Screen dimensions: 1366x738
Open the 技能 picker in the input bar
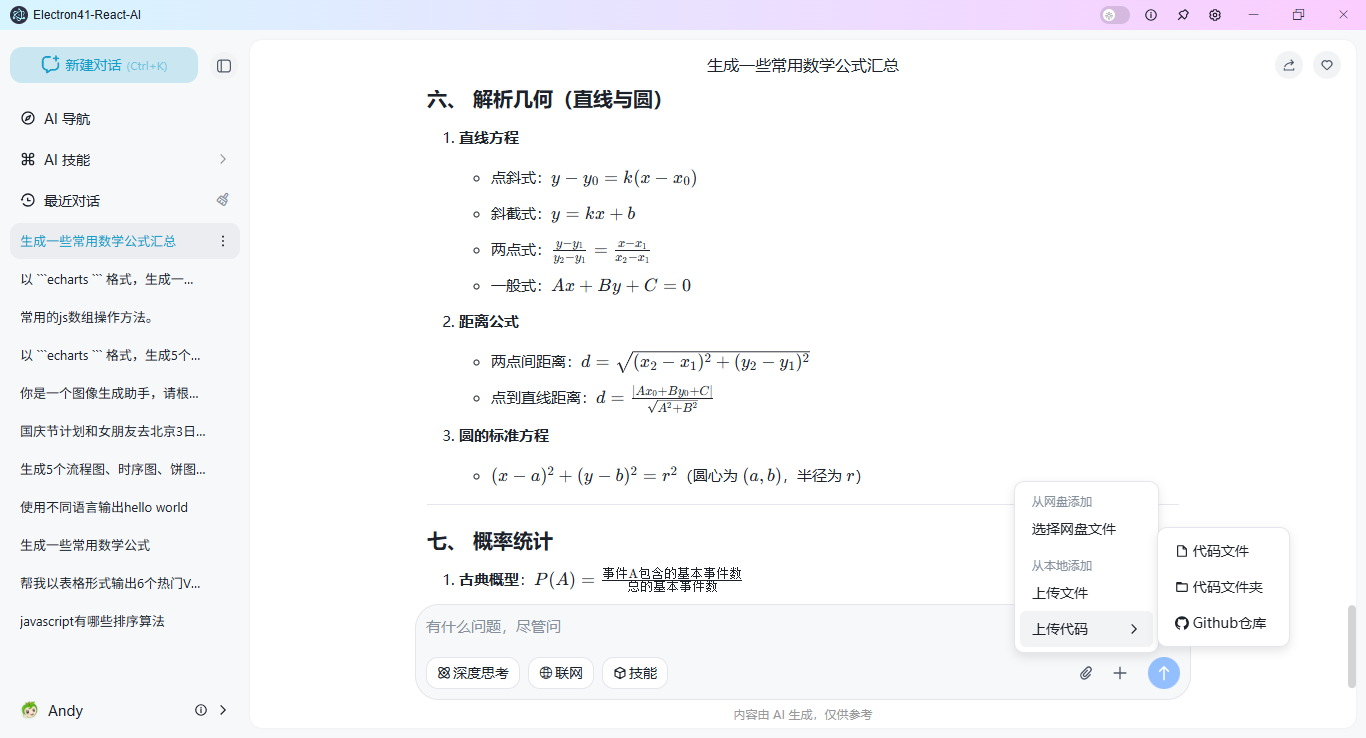click(x=635, y=673)
